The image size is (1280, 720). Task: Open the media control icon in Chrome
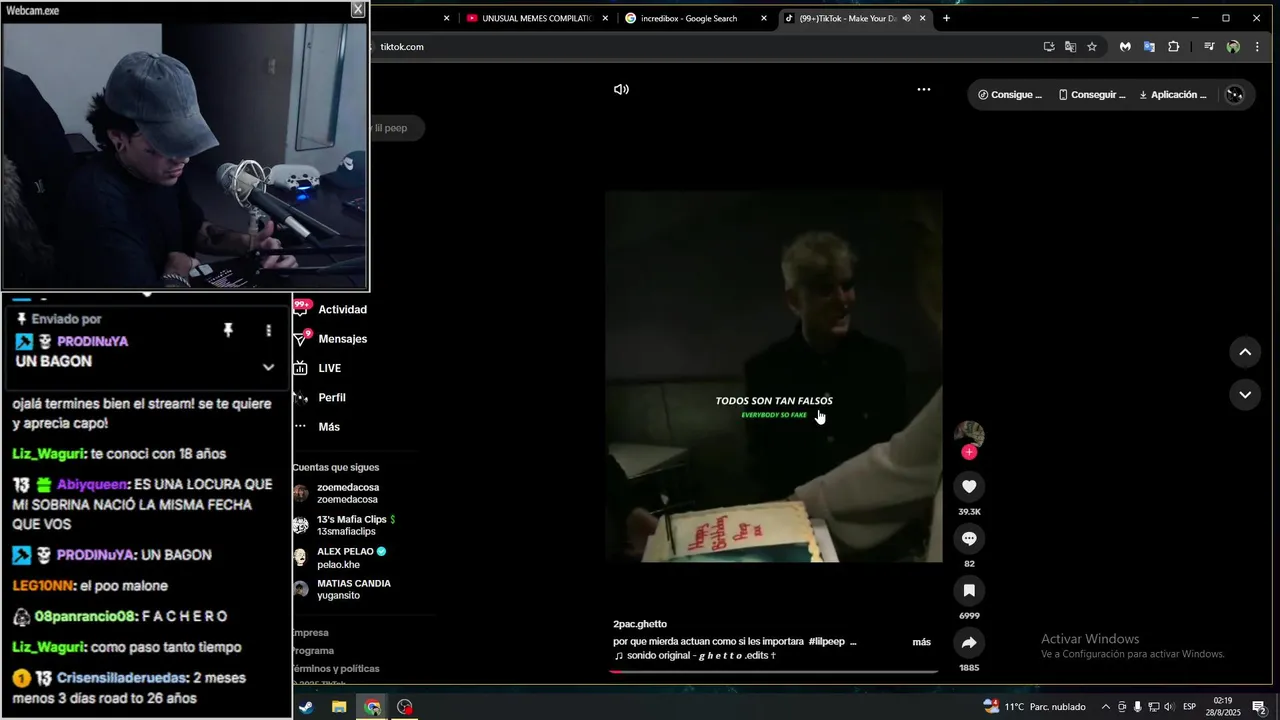click(1209, 47)
